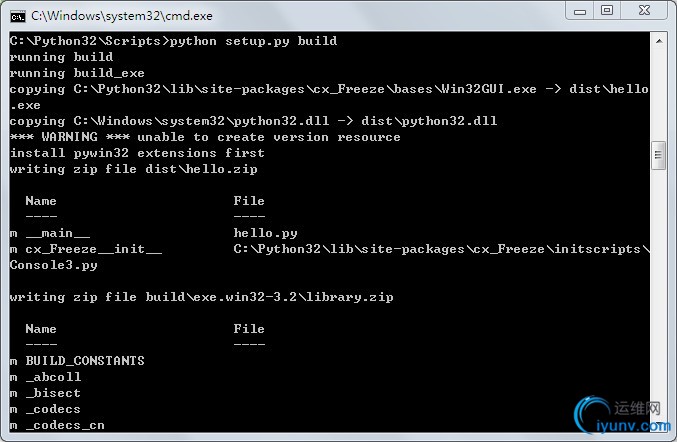Image resolution: width=677 pixels, height=442 pixels.
Task: Click the _codecs_cn module line
Action: 57,425
